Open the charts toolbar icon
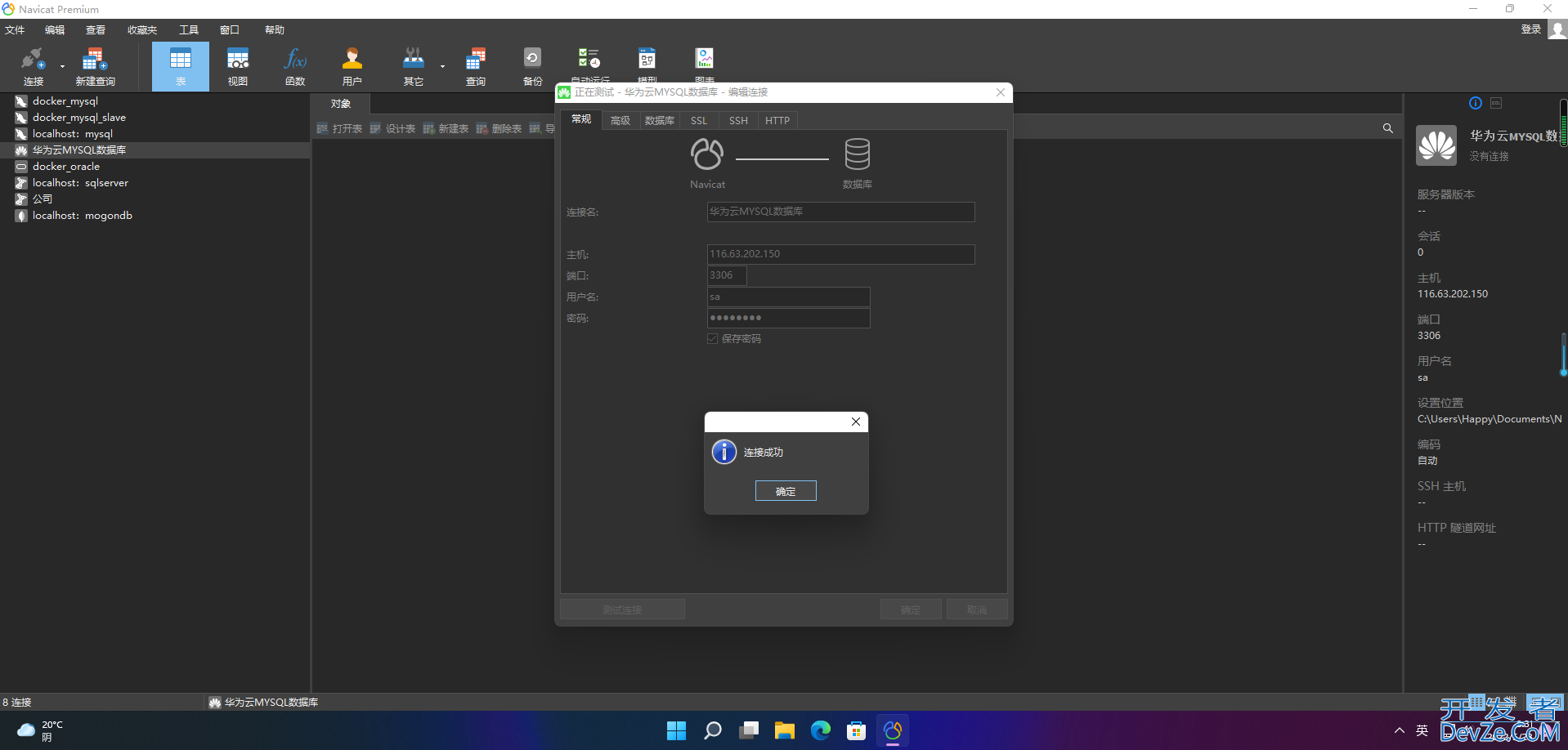 (x=704, y=64)
